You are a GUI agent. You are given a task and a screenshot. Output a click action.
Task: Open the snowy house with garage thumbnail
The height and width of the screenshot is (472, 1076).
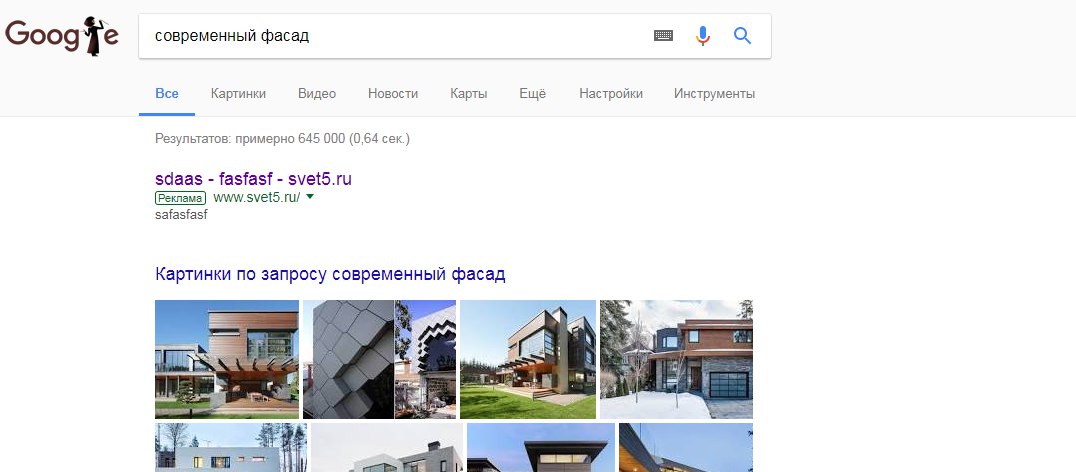coord(676,359)
